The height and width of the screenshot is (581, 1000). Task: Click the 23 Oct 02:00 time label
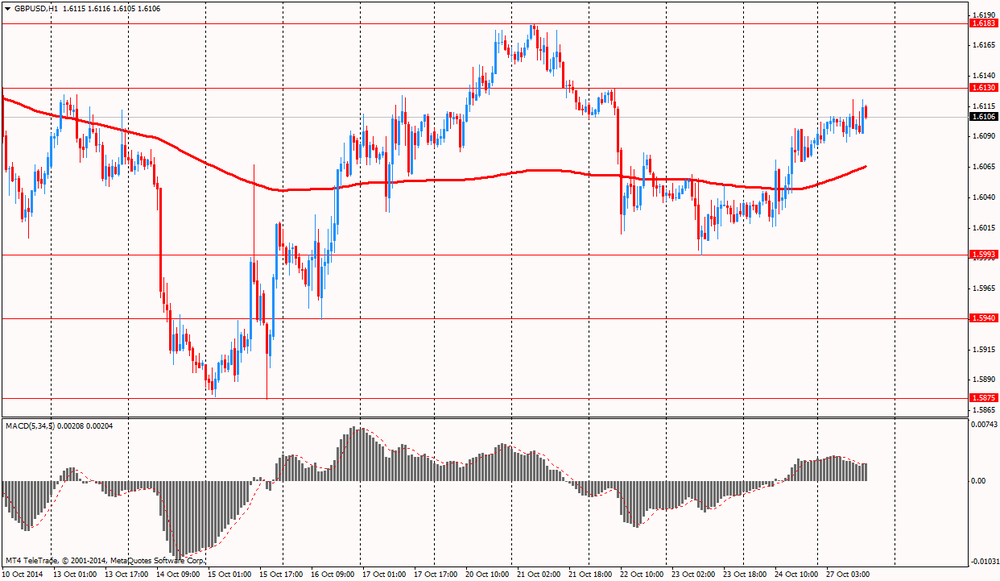pos(693,575)
